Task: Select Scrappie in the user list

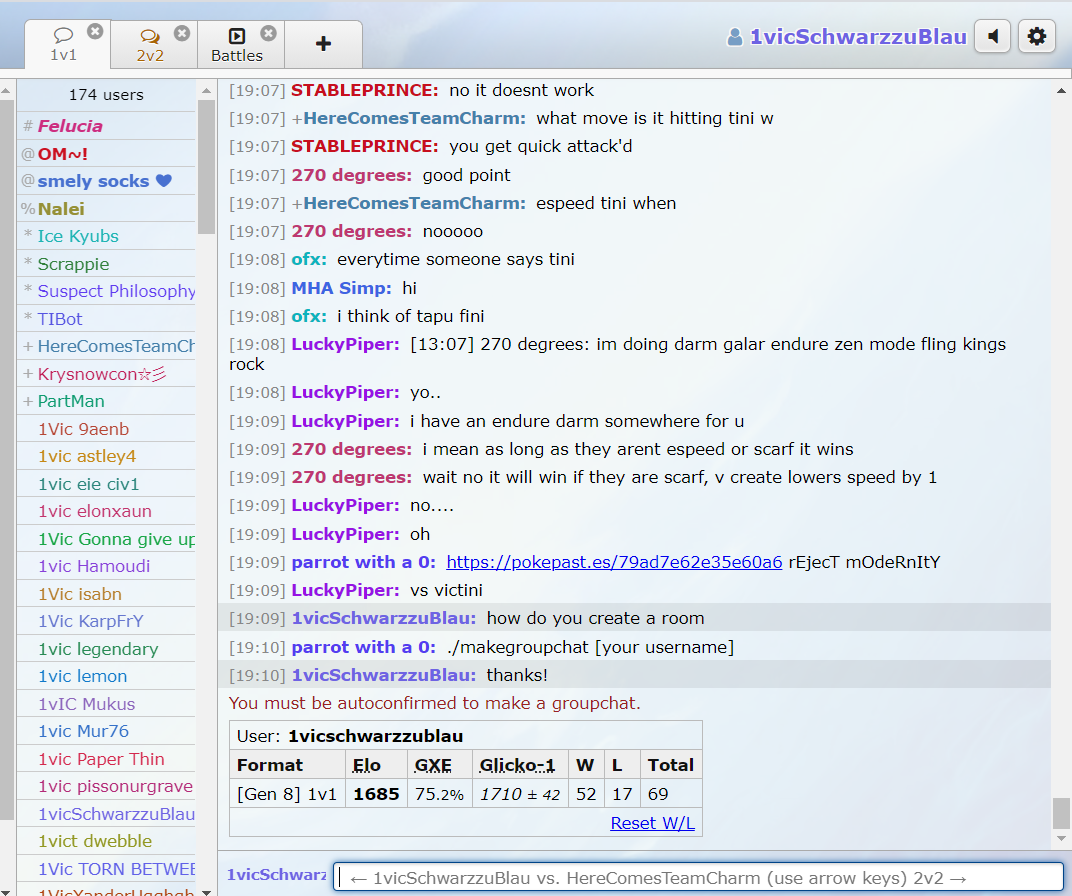Action: (106, 264)
